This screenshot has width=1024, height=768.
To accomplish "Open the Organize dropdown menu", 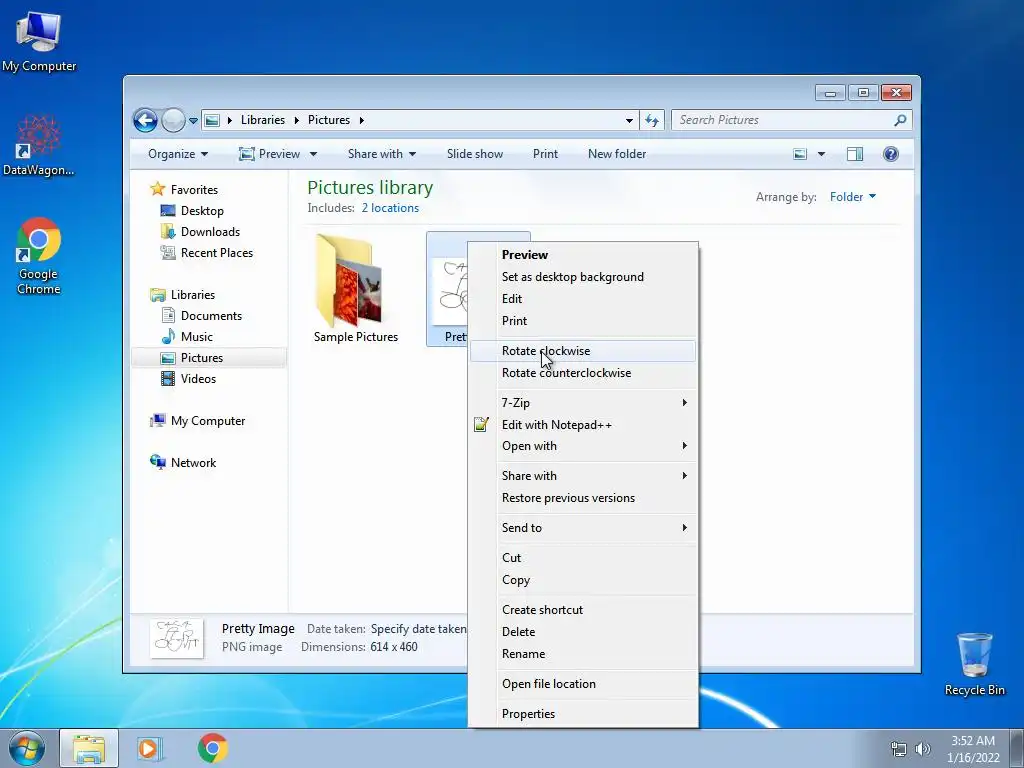I will point(178,154).
